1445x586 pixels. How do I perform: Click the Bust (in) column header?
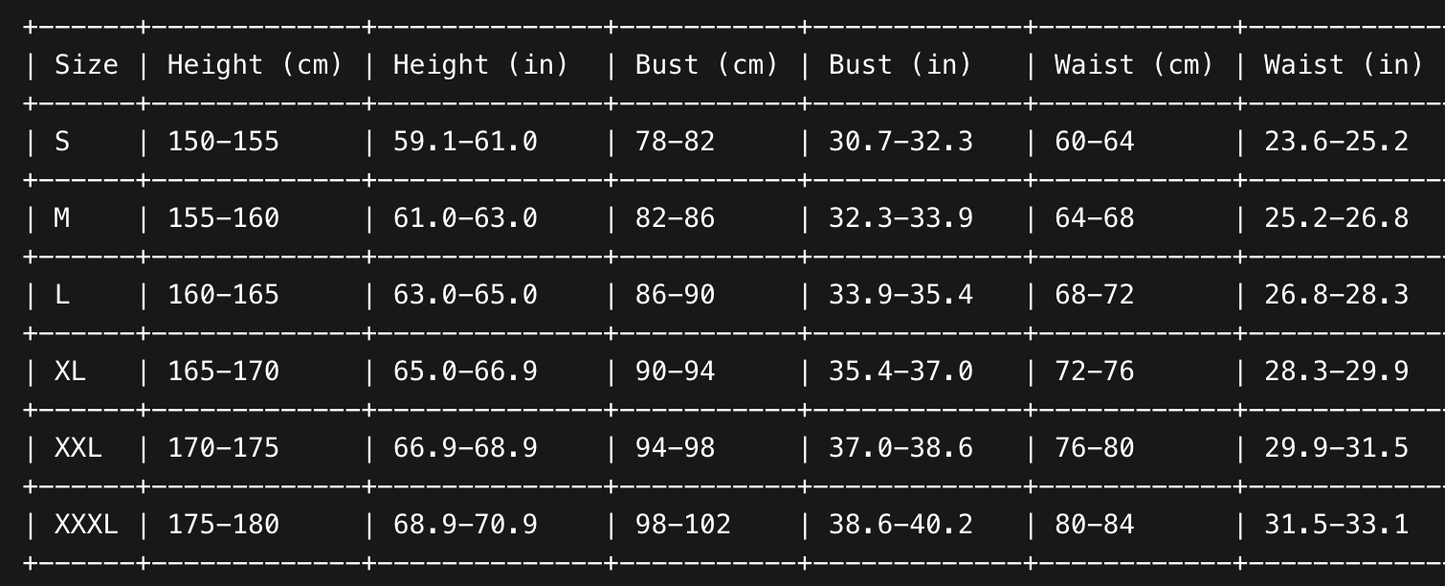[x=900, y=65]
